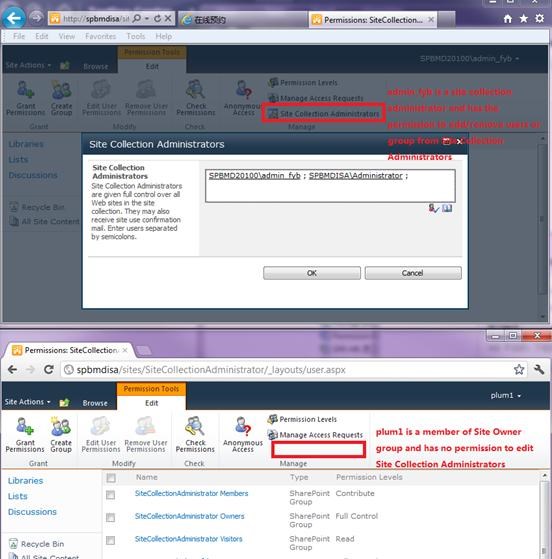This screenshot has width=552, height=559.
Task: Click check names icon in dialog
Action: [433, 208]
